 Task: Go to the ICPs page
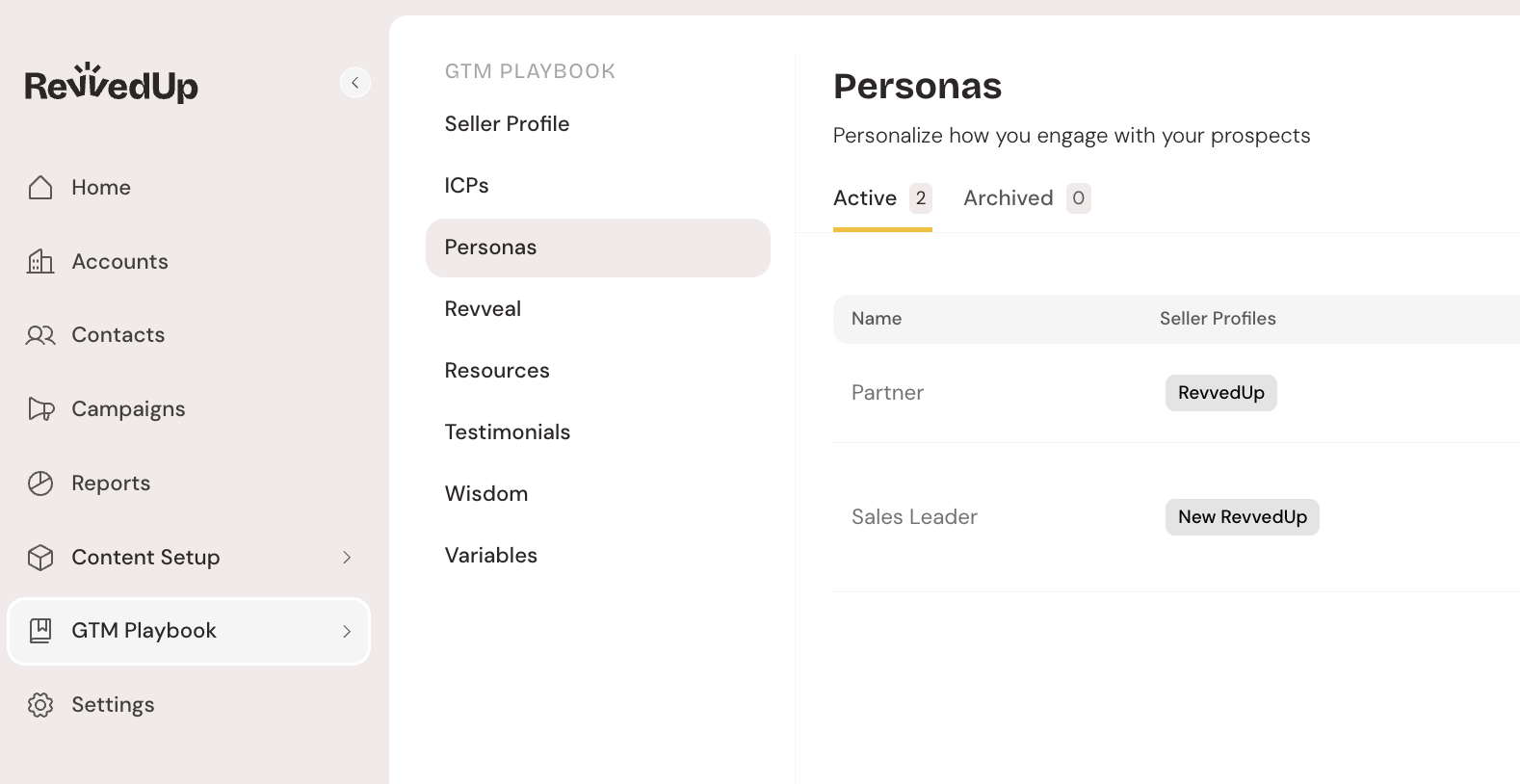466,186
